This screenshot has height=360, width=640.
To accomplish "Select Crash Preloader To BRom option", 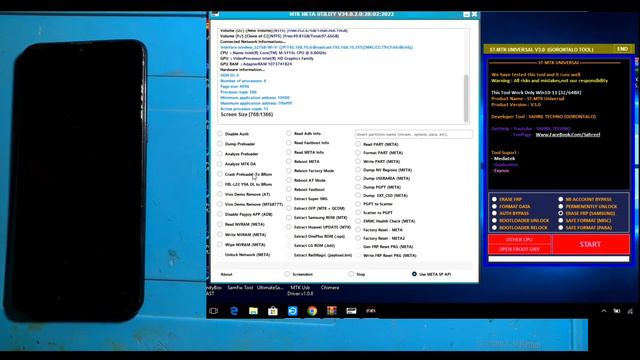I will [245, 174].
